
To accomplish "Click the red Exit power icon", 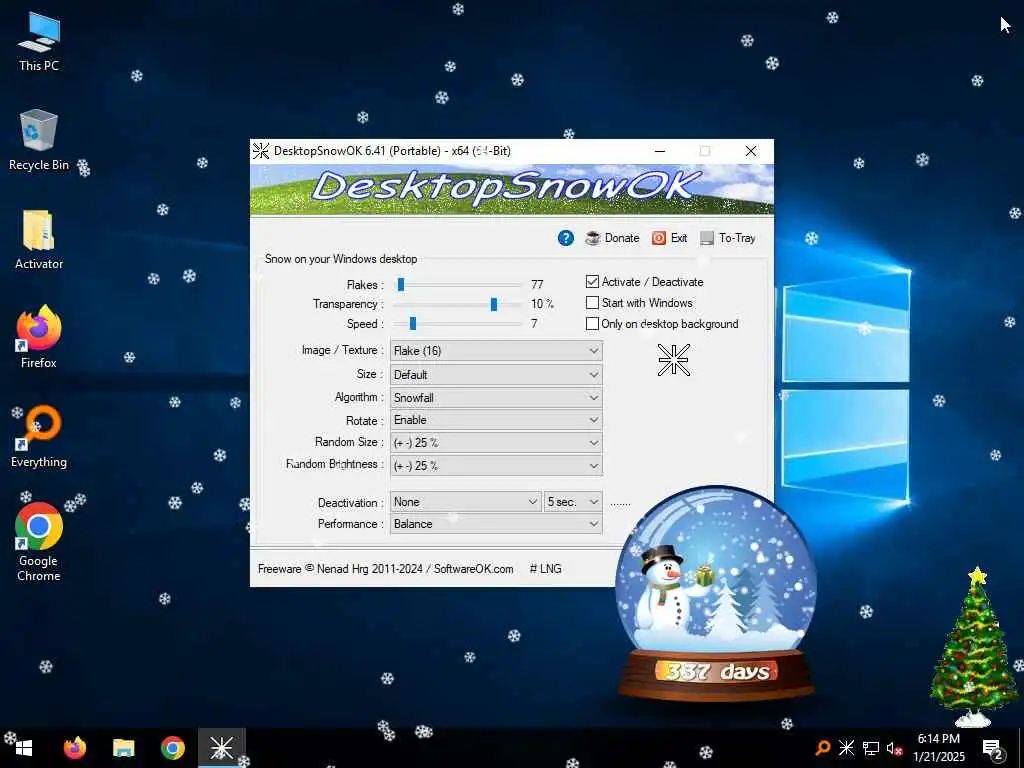I will coord(659,238).
